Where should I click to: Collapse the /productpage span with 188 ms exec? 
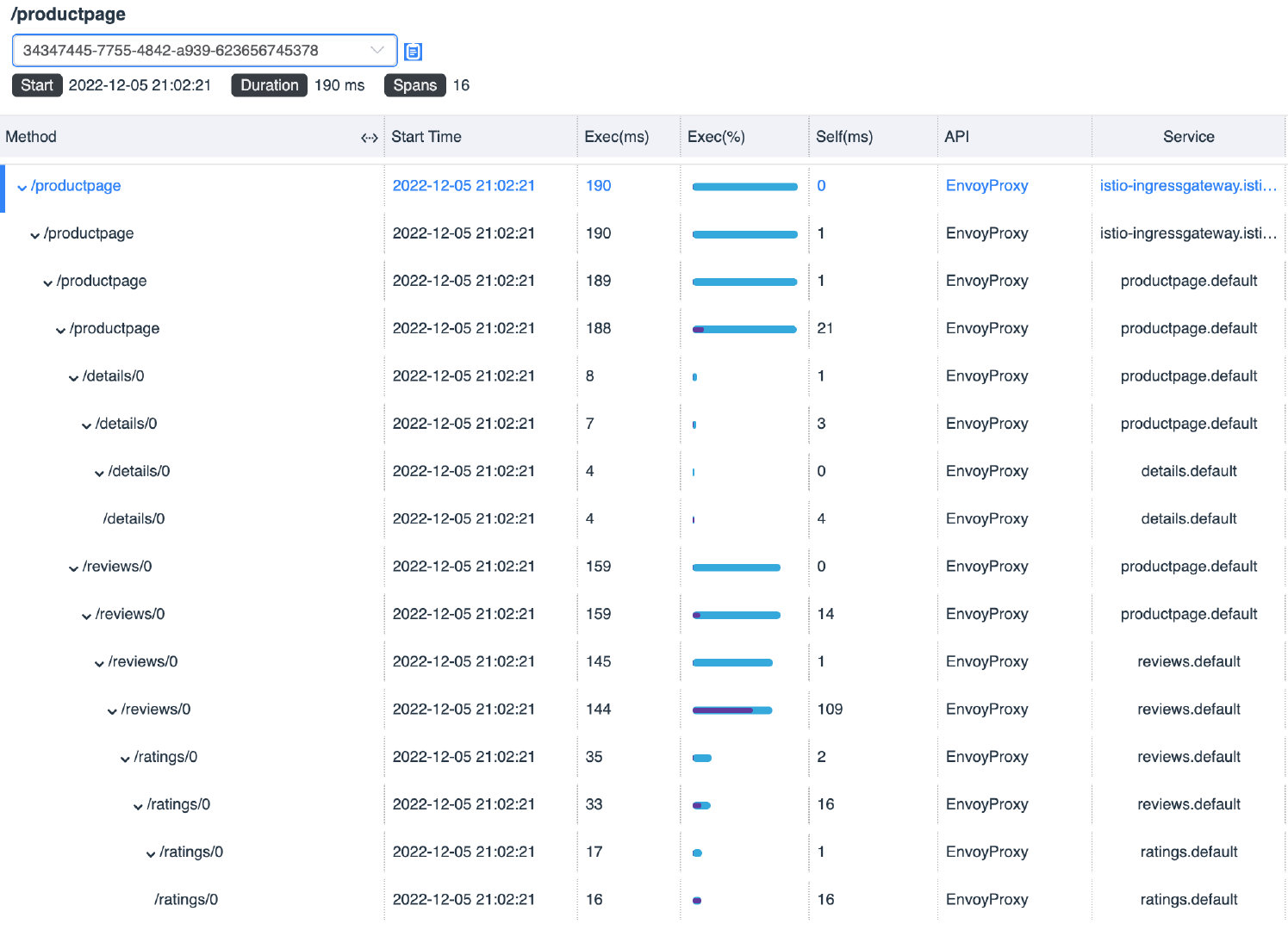point(61,331)
